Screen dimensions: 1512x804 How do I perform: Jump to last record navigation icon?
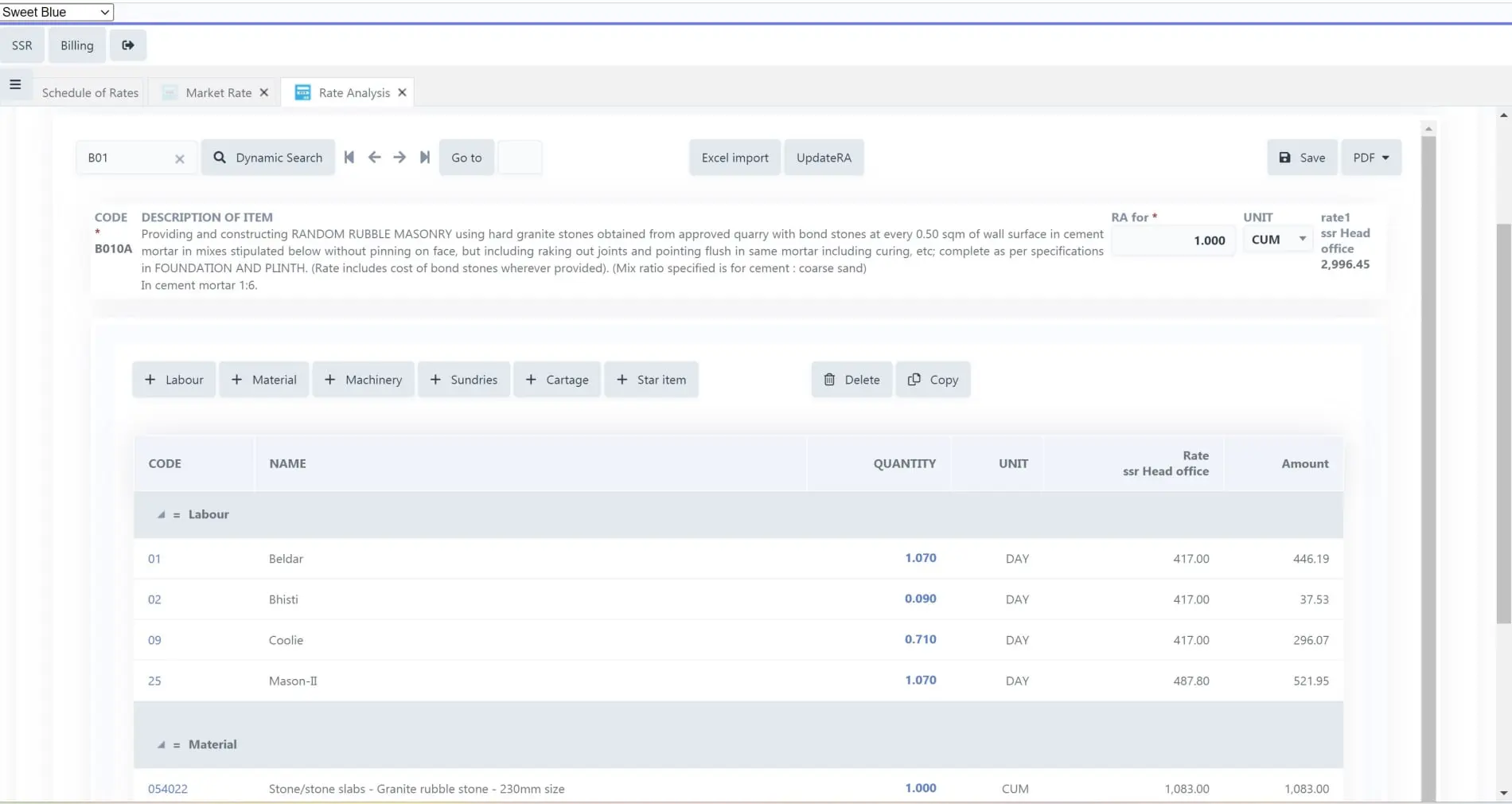[x=425, y=158]
